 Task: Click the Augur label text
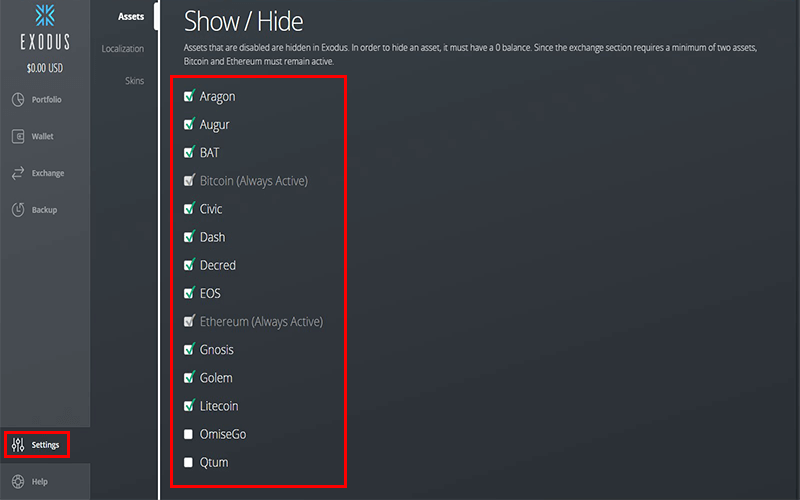coord(214,124)
